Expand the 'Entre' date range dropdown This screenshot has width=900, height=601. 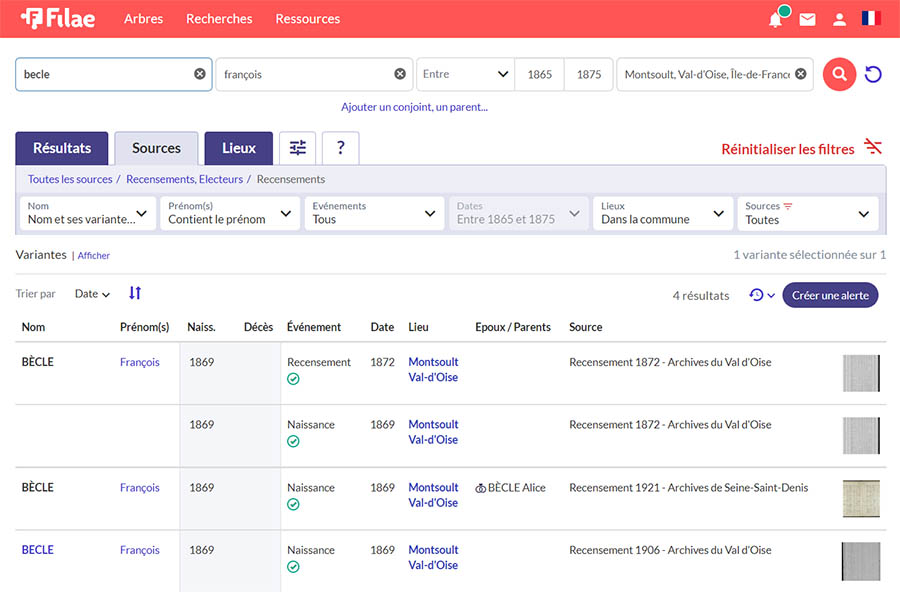tap(465, 74)
